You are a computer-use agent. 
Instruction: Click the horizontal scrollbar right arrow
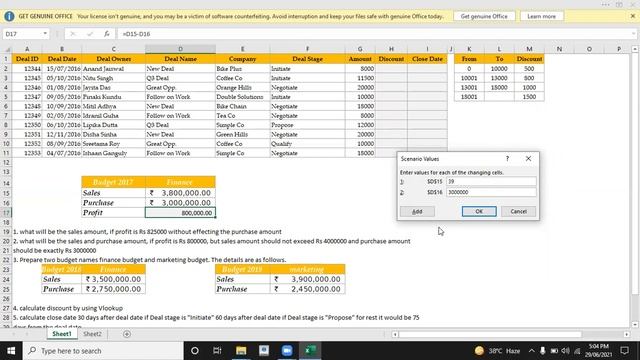point(627,334)
